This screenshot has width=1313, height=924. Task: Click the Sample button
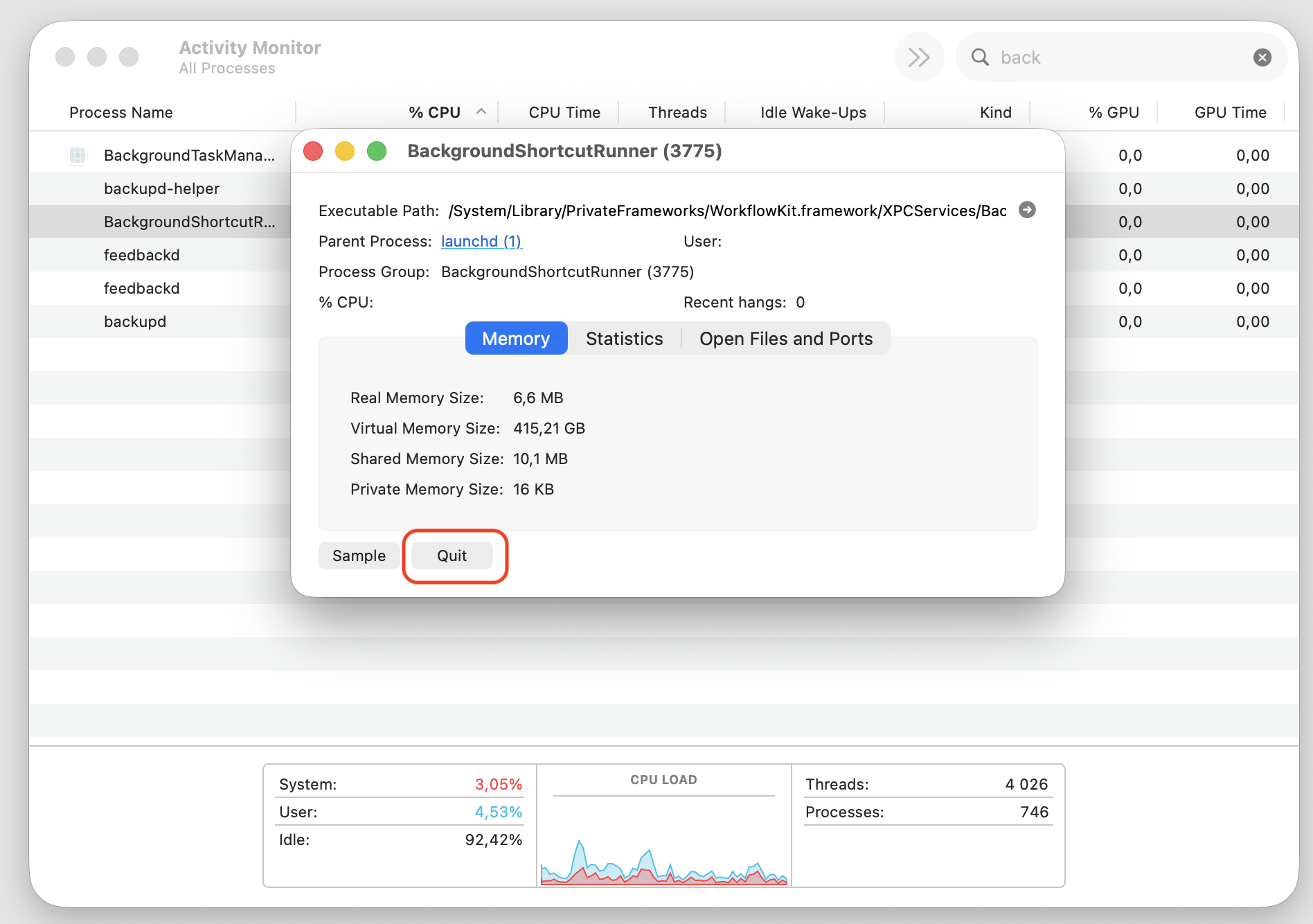(359, 556)
